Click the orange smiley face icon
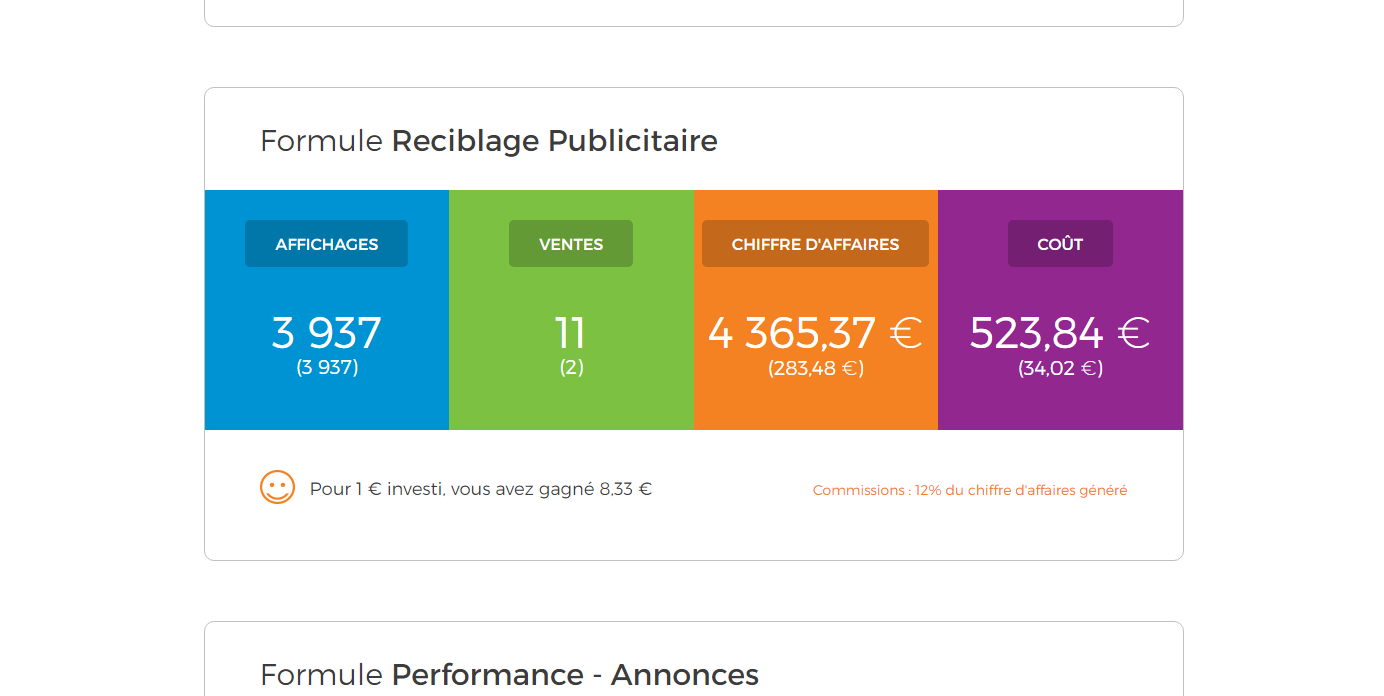 click(x=277, y=488)
